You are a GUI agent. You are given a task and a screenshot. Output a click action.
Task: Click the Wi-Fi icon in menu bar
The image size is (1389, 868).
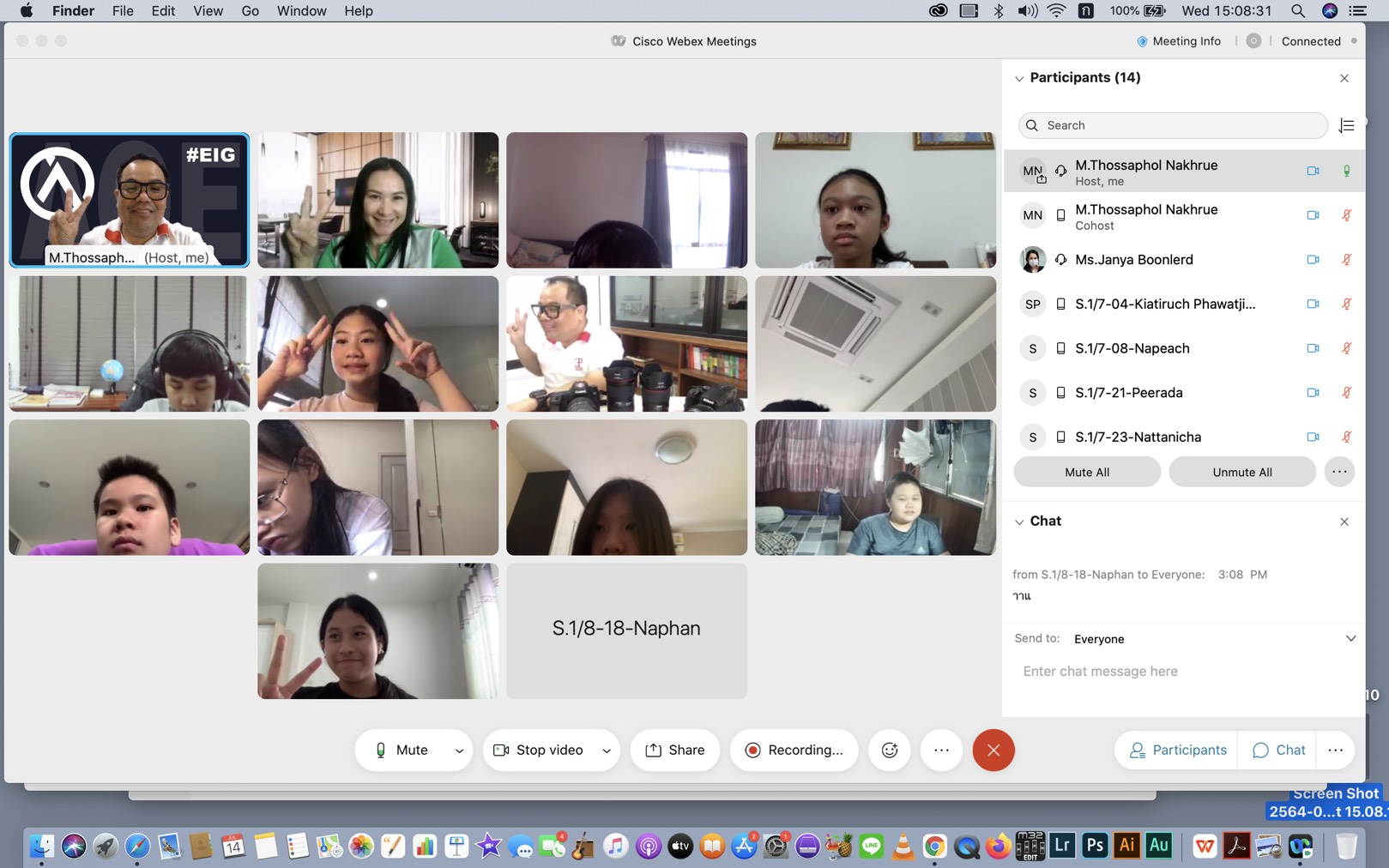(x=1057, y=11)
